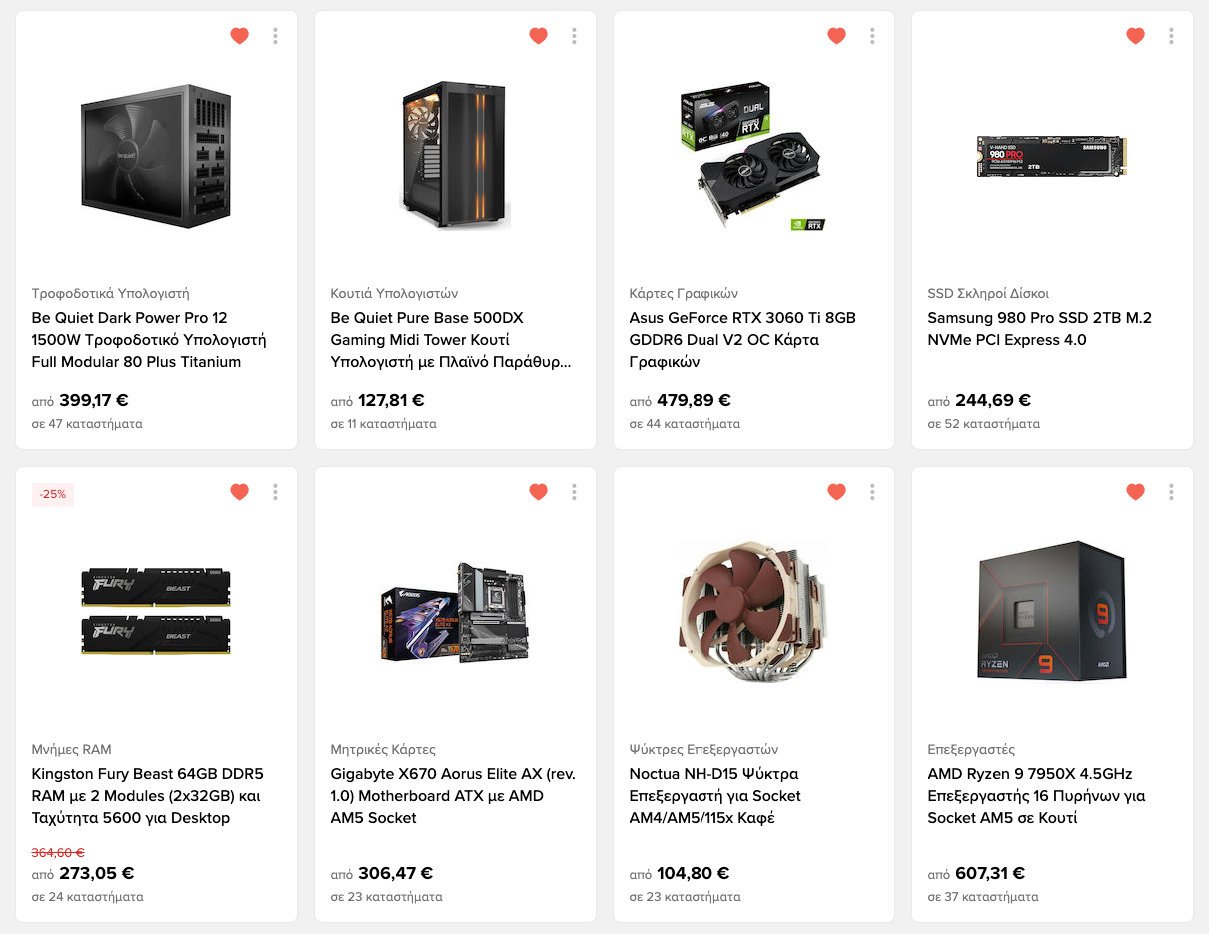This screenshot has height=934, width=1209.
Task: Open more options for Samsung 980 Pro SSD
Action: [x=1171, y=36]
